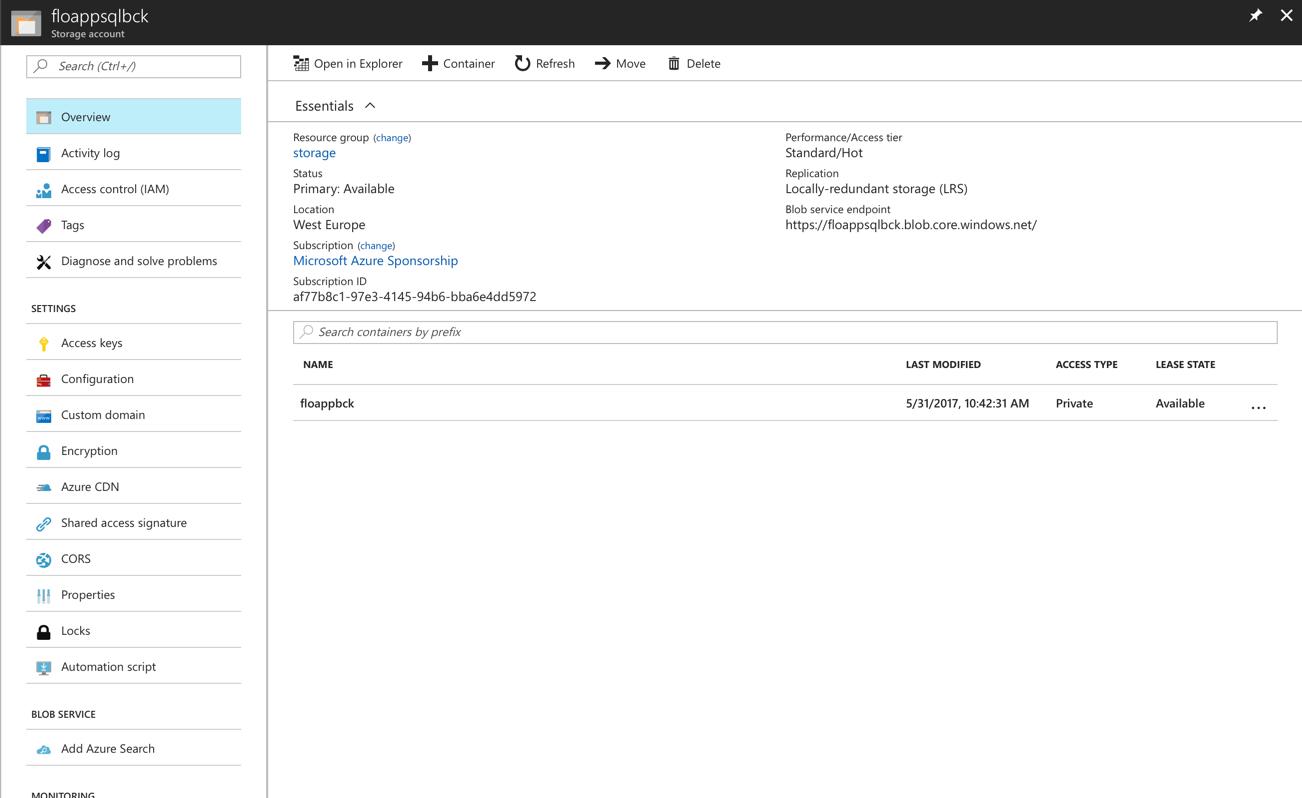
Task: Click the Configuration toolbox icon
Action: (44, 379)
